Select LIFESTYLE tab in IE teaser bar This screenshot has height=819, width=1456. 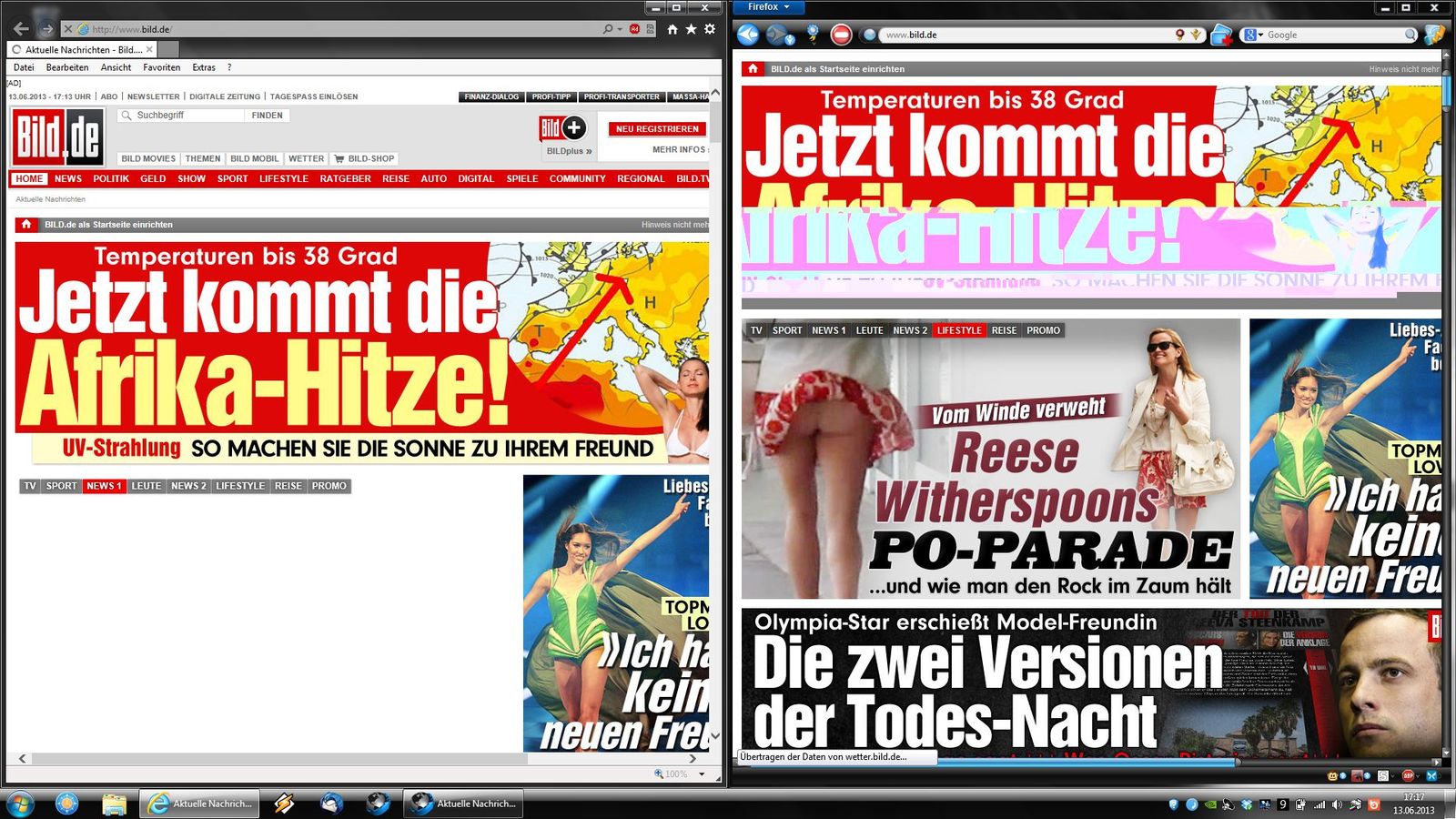[x=240, y=486]
